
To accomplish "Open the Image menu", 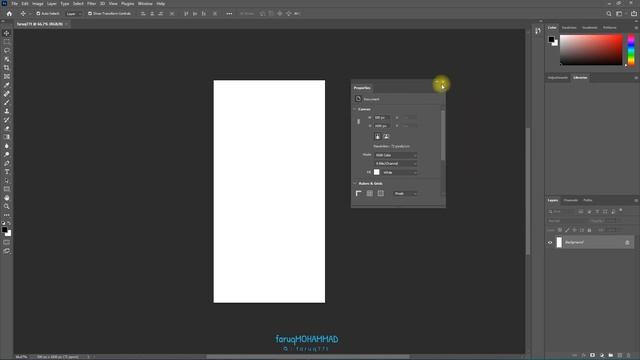I will tap(38, 4).
